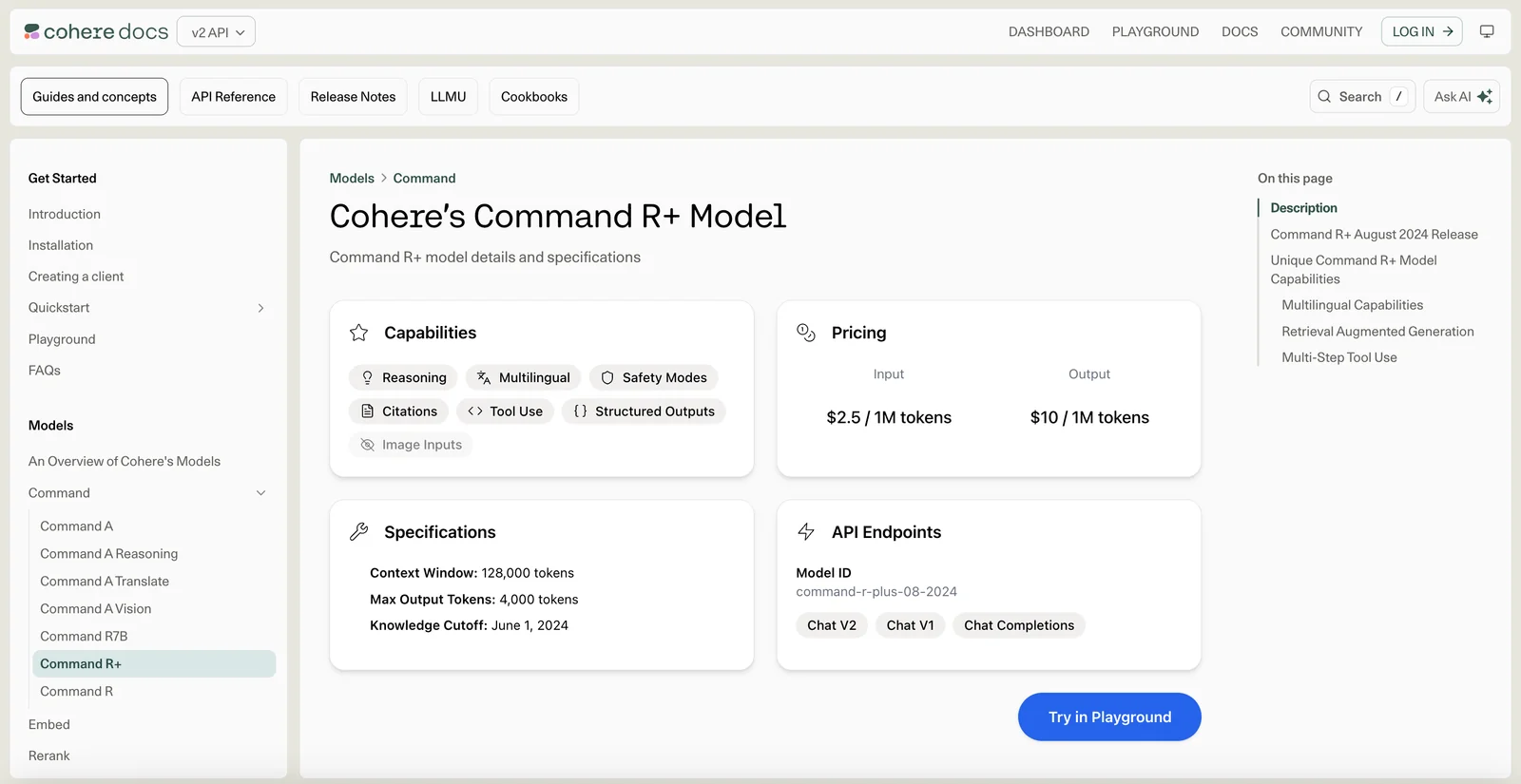Click the Models breadcrumb link

click(352, 179)
